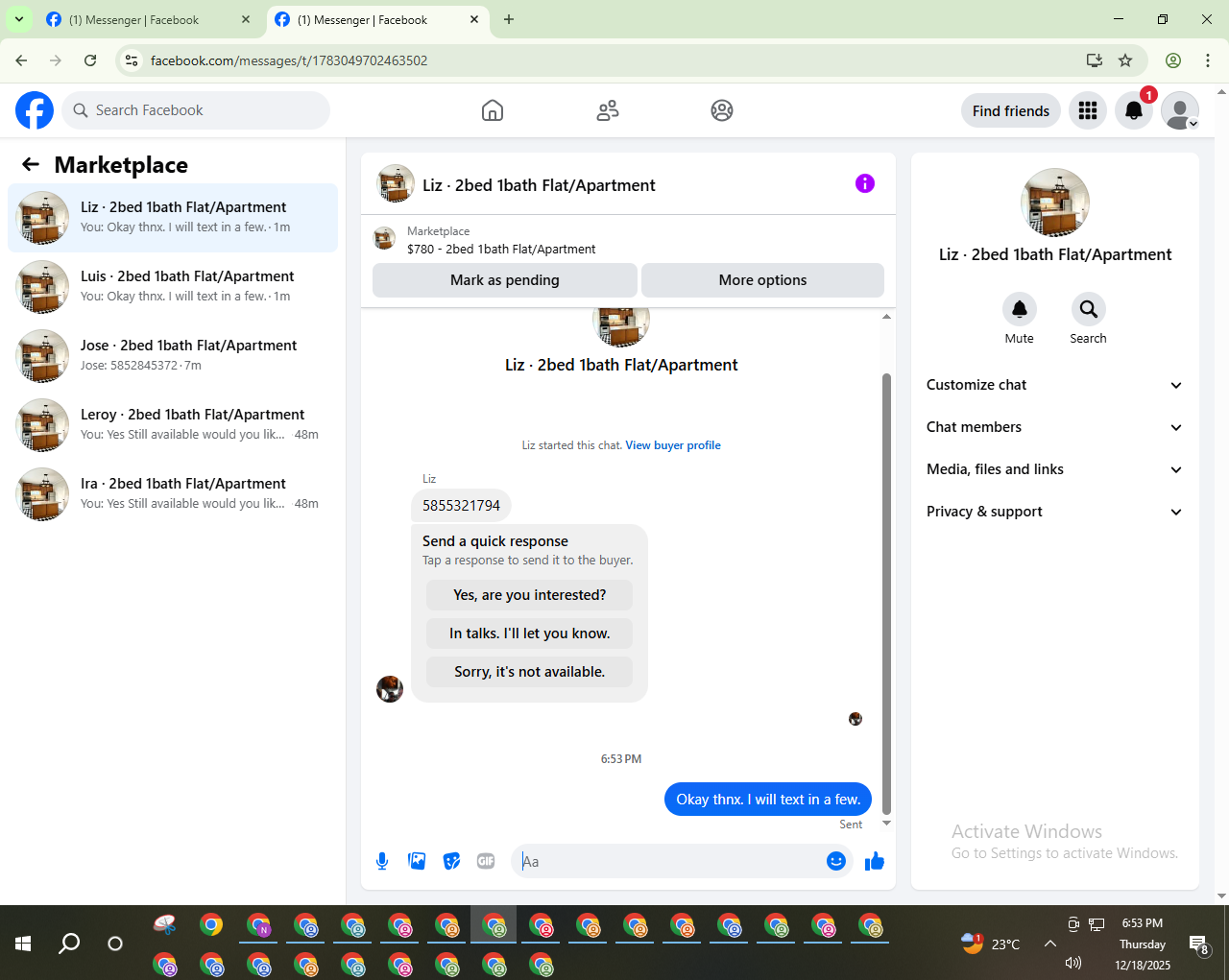This screenshot has height=980, width=1229.
Task: Open the weather widget showing 23°C
Action: pos(991,944)
